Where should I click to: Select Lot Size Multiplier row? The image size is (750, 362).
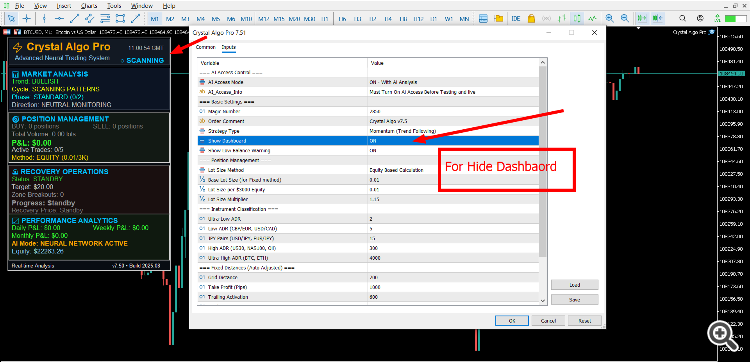point(368,199)
